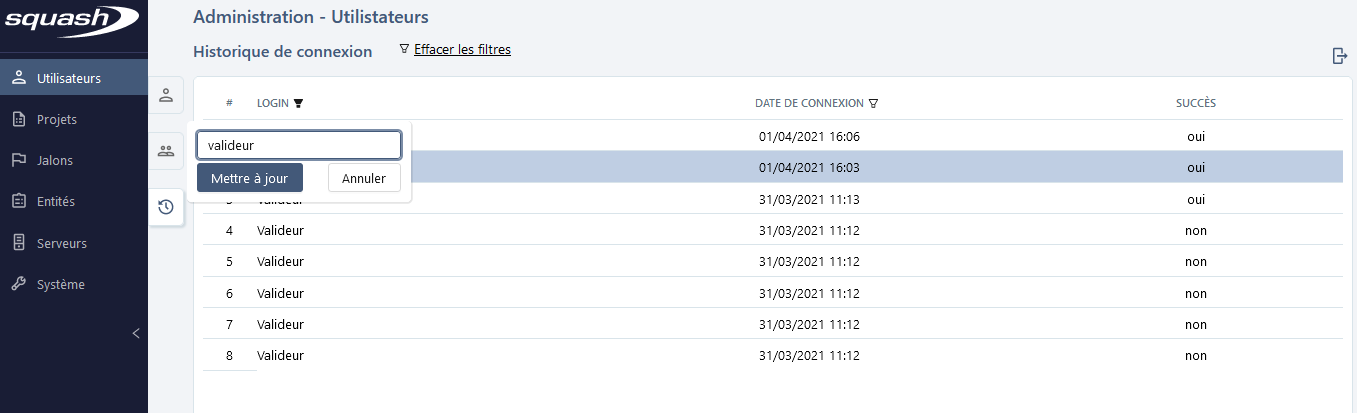
Task: Click the filter icon beside Effacer les filtres
Action: point(404,49)
